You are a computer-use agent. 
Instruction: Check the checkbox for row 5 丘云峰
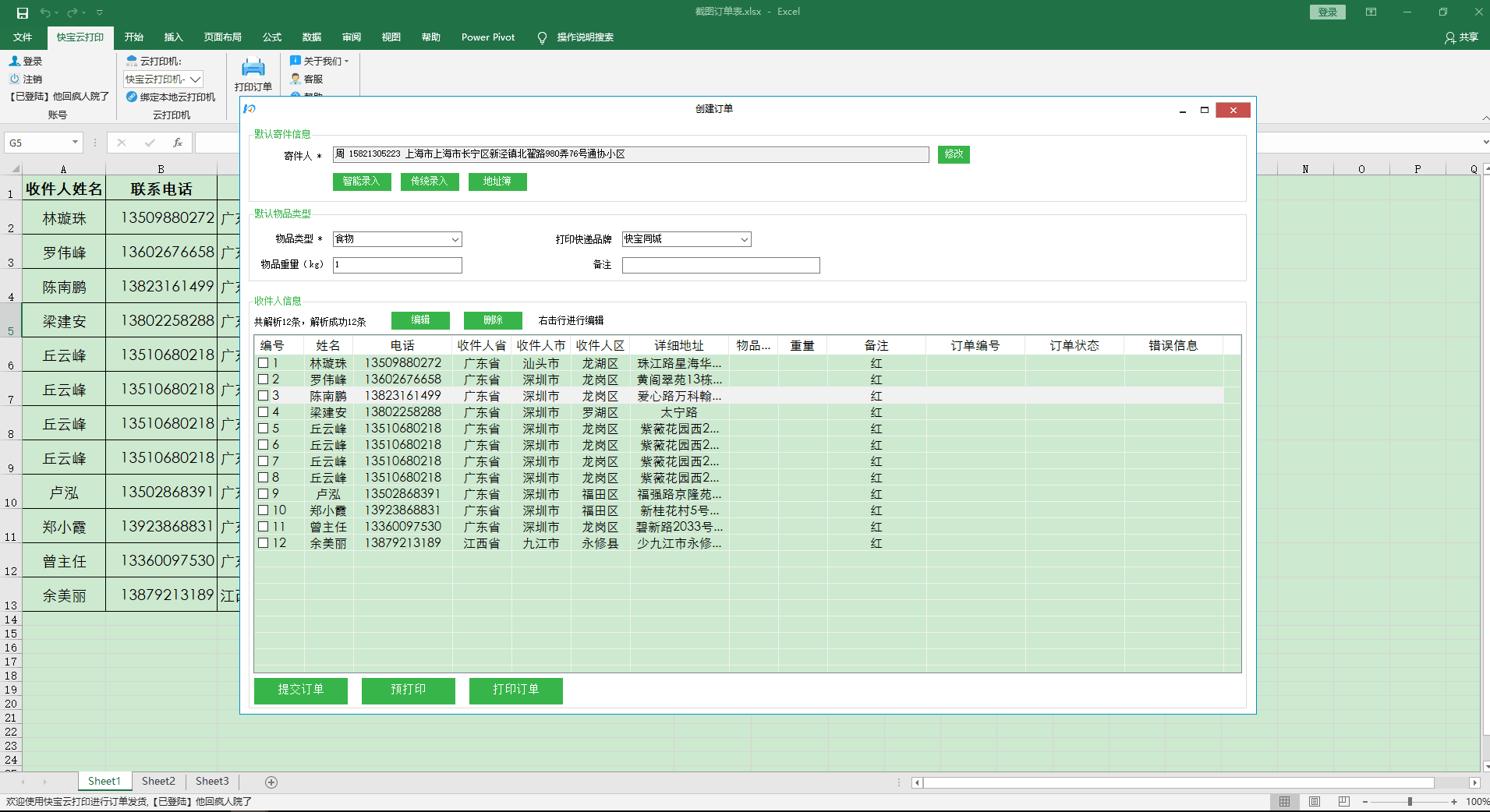click(264, 429)
